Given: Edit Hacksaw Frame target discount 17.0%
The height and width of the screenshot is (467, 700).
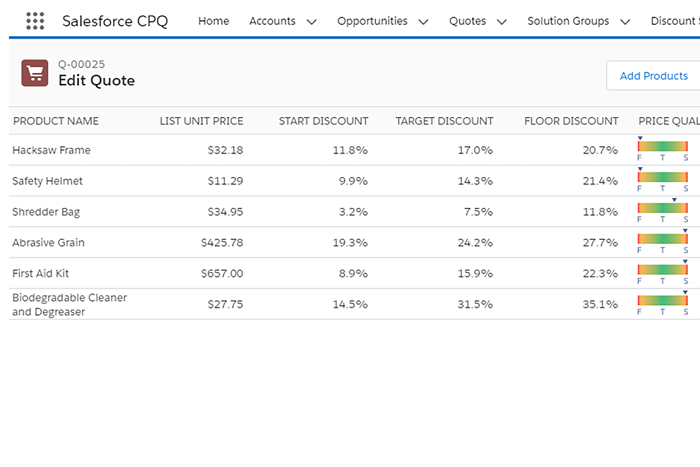Looking at the screenshot, I should pyautogui.click(x=474, y=151).
